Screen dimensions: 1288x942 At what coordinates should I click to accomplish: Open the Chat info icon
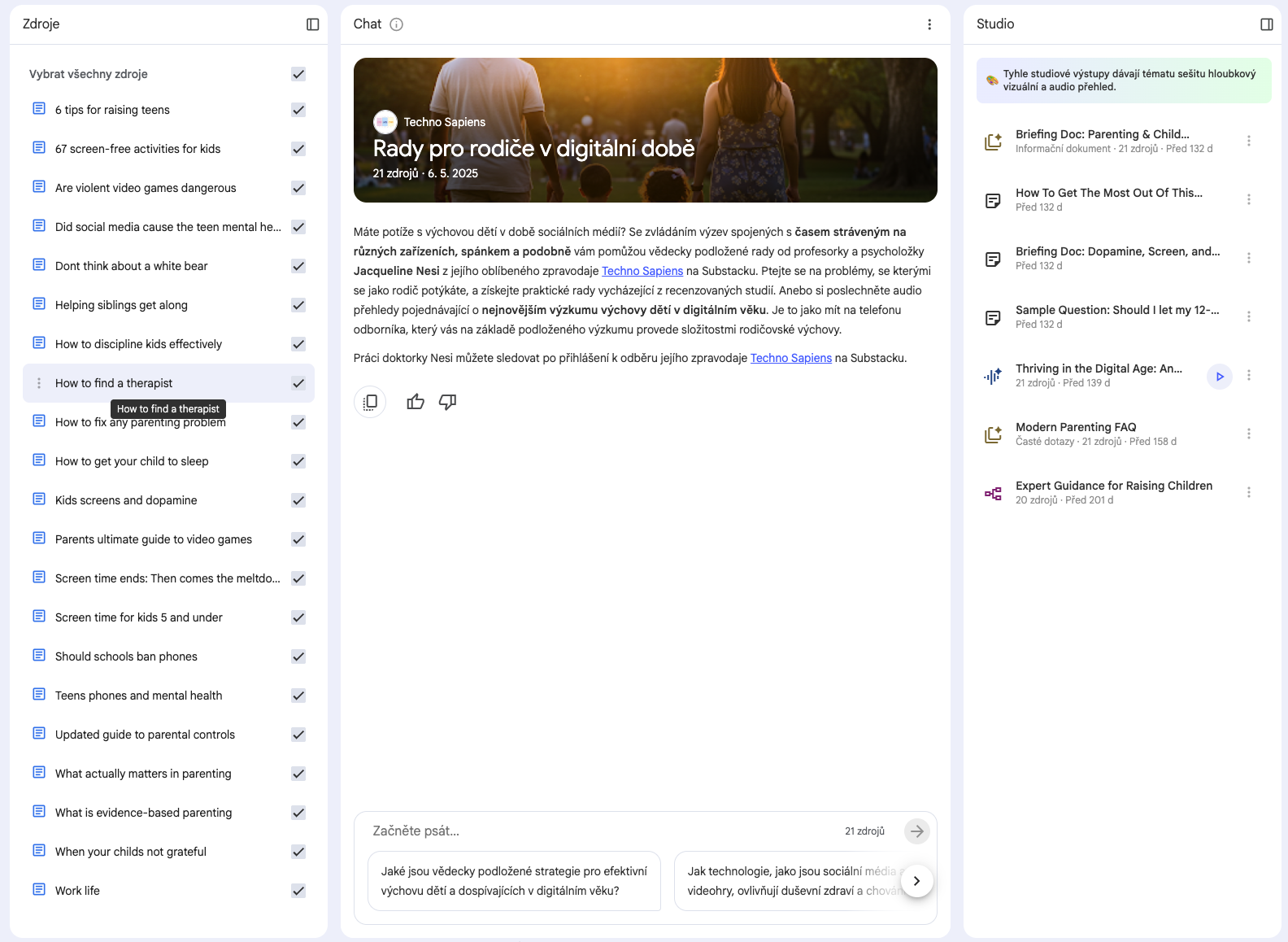click(396, 24)
